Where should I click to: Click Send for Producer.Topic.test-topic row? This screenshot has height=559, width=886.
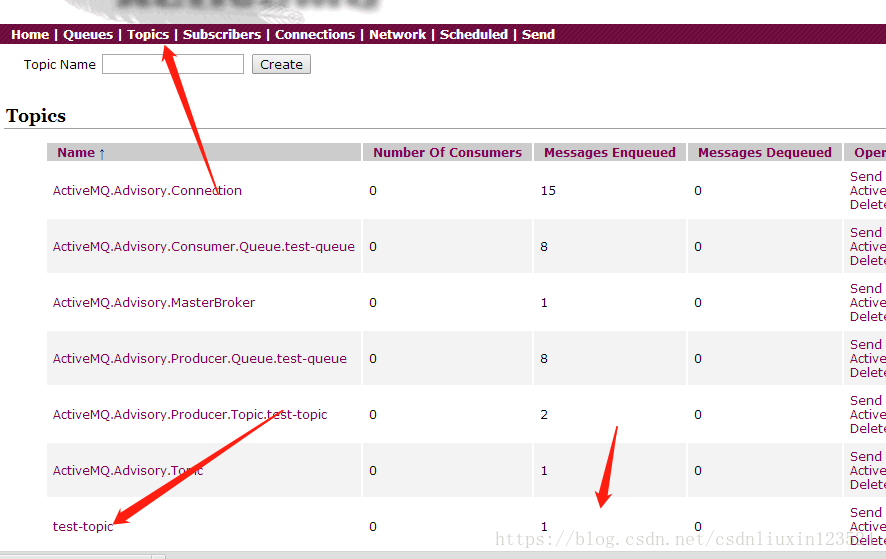click(x=867, y=400)
